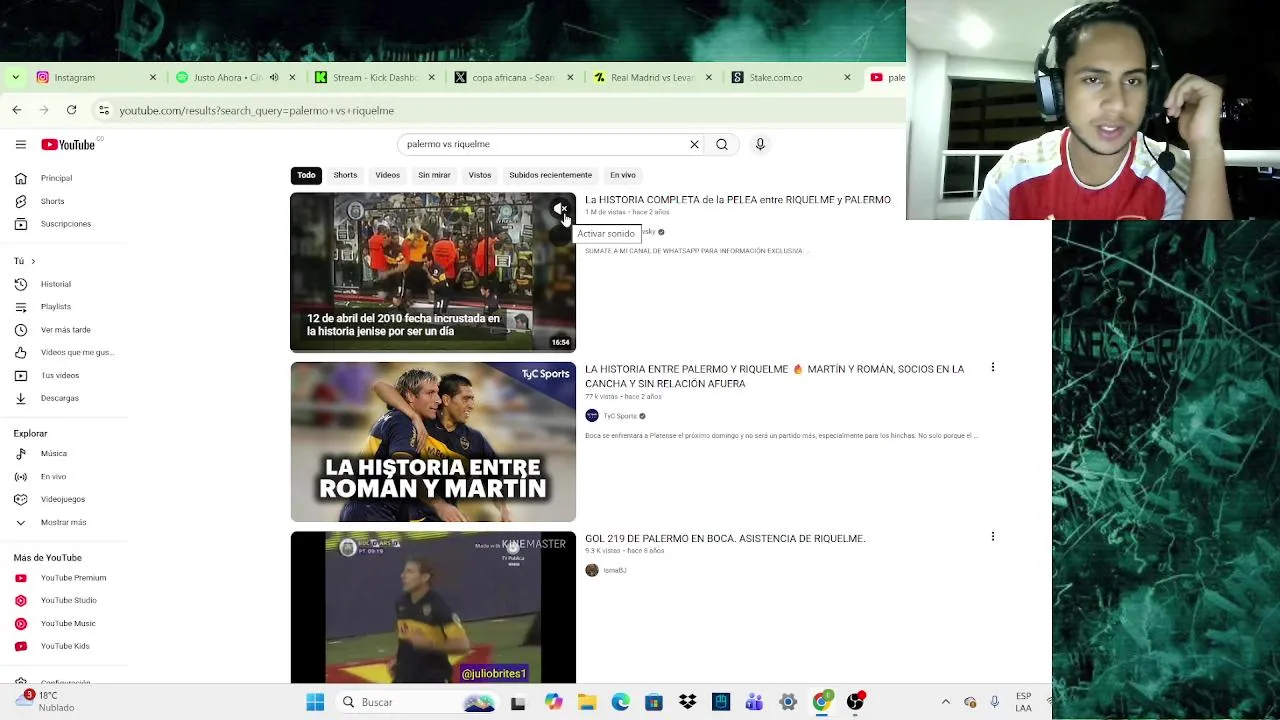Click the YouTube logo

tap(68, 145)
